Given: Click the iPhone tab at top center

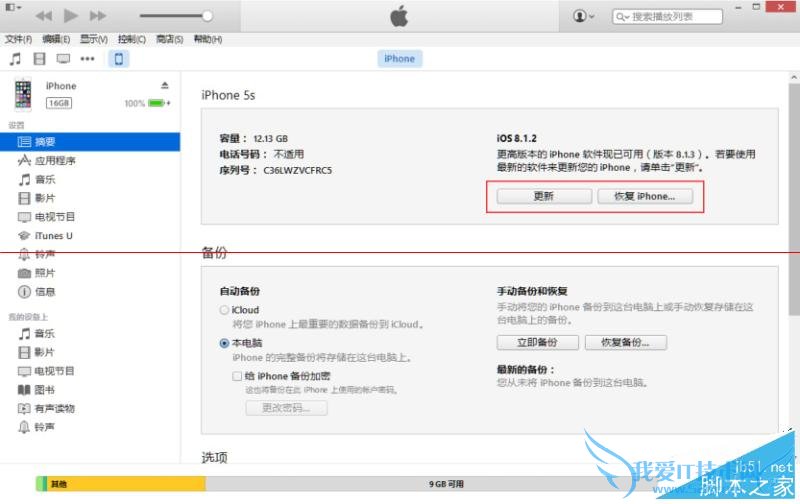Looking at the screenshot, I should [x=399, y=59].
